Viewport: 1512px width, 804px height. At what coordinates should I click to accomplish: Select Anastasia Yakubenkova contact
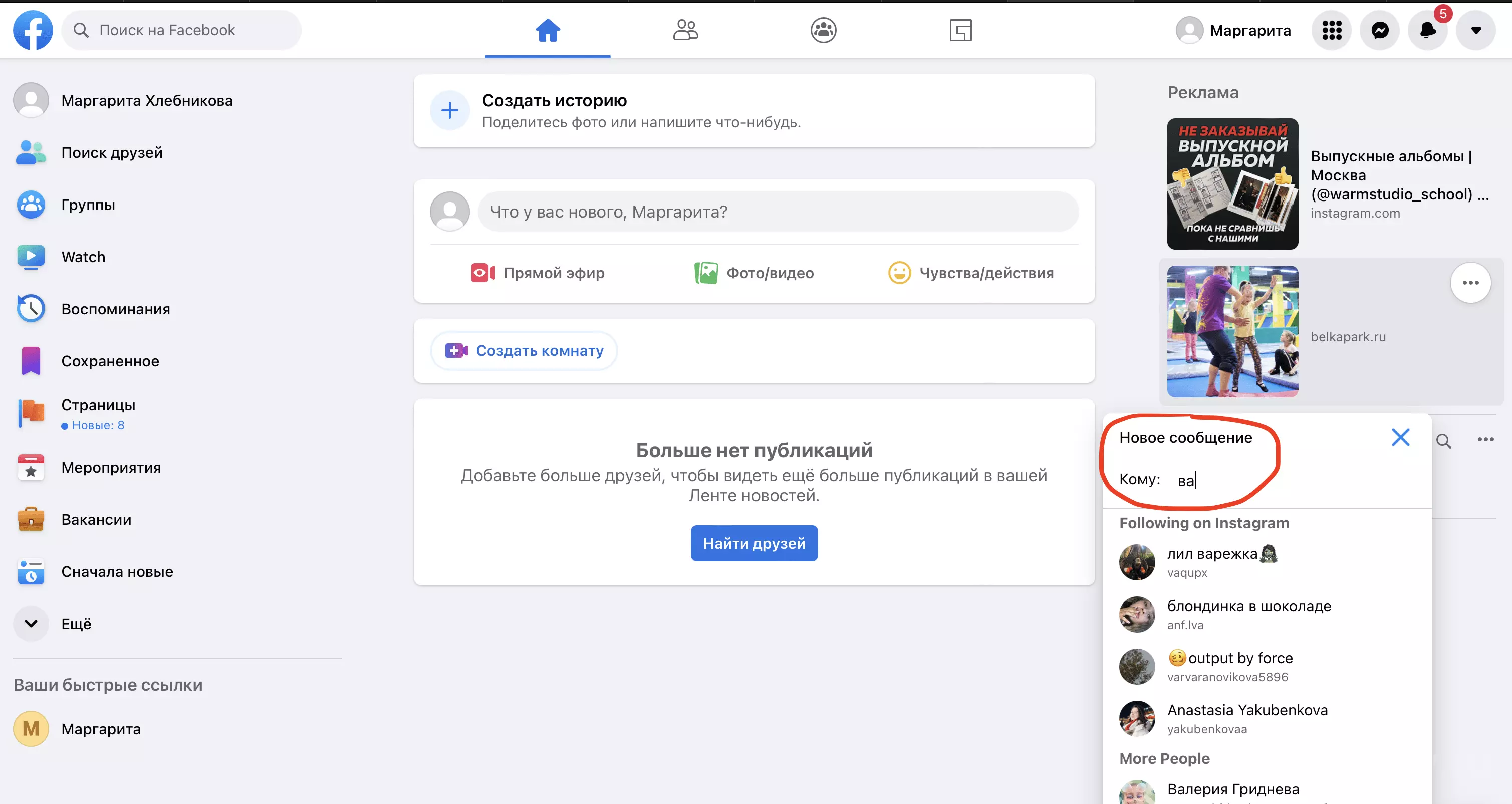coord(1267,719)
